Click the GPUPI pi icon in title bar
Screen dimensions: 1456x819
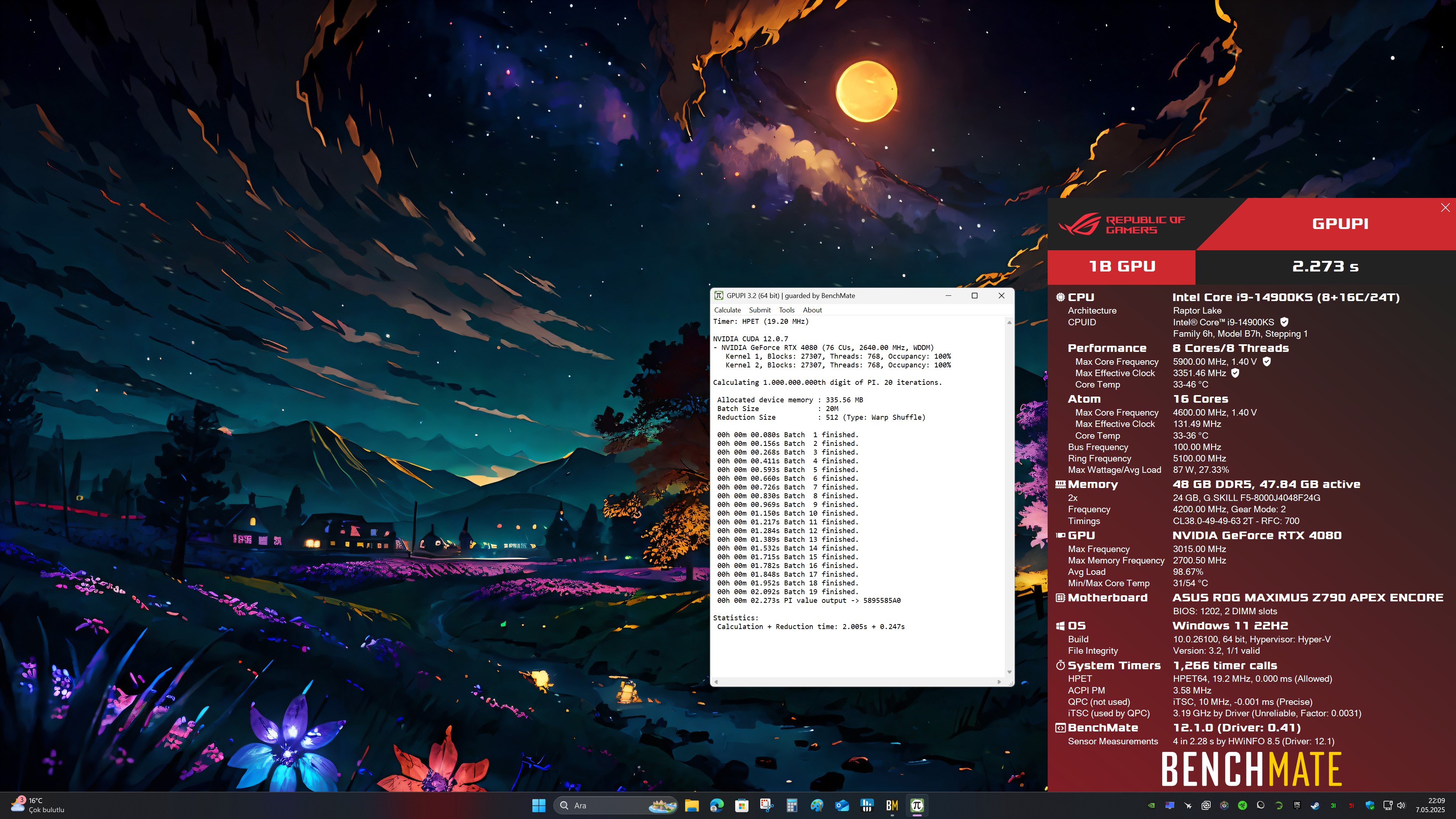[x=719, y=296]
